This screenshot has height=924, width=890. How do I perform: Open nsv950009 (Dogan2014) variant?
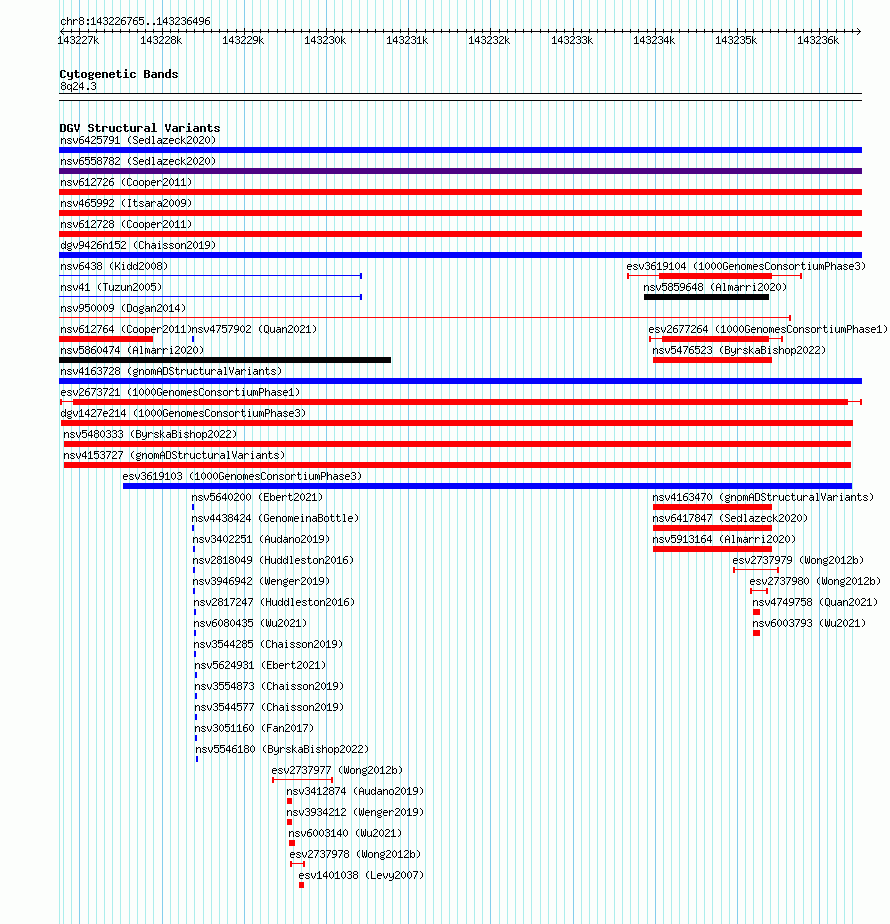[x=123, y=308]
